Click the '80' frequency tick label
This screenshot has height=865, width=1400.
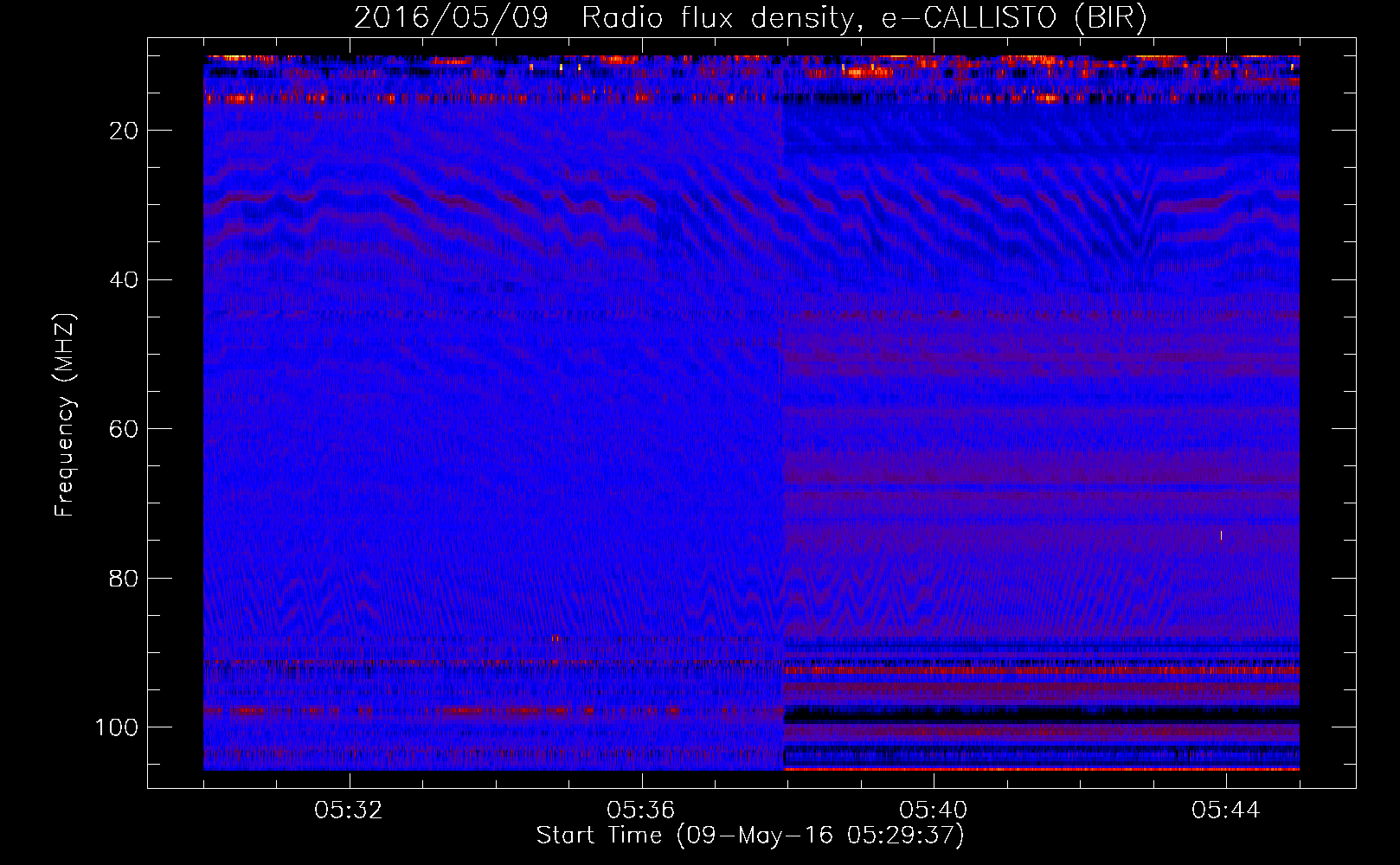point(125,578)
